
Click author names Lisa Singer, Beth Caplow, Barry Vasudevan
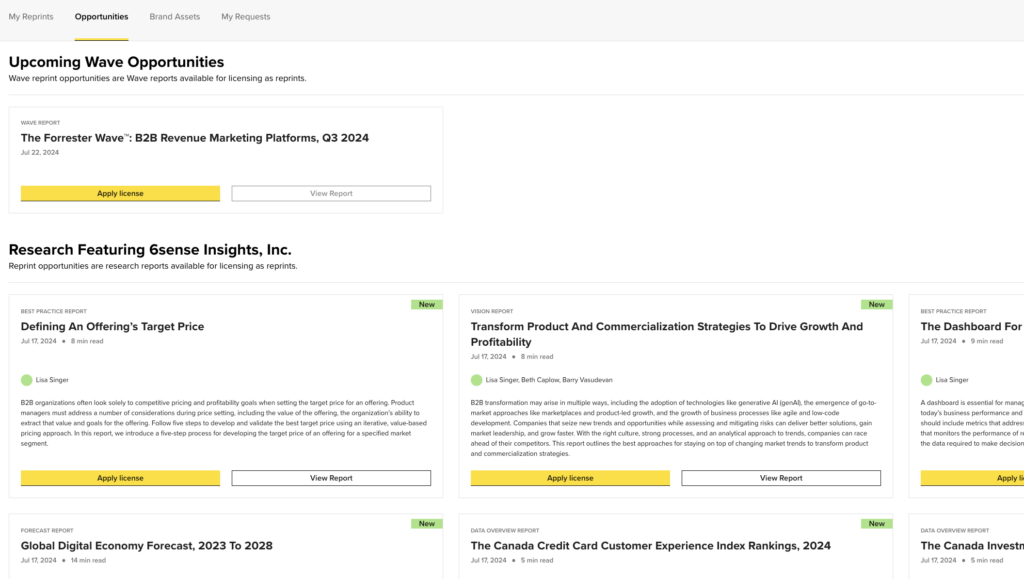(x=549, y=380)
